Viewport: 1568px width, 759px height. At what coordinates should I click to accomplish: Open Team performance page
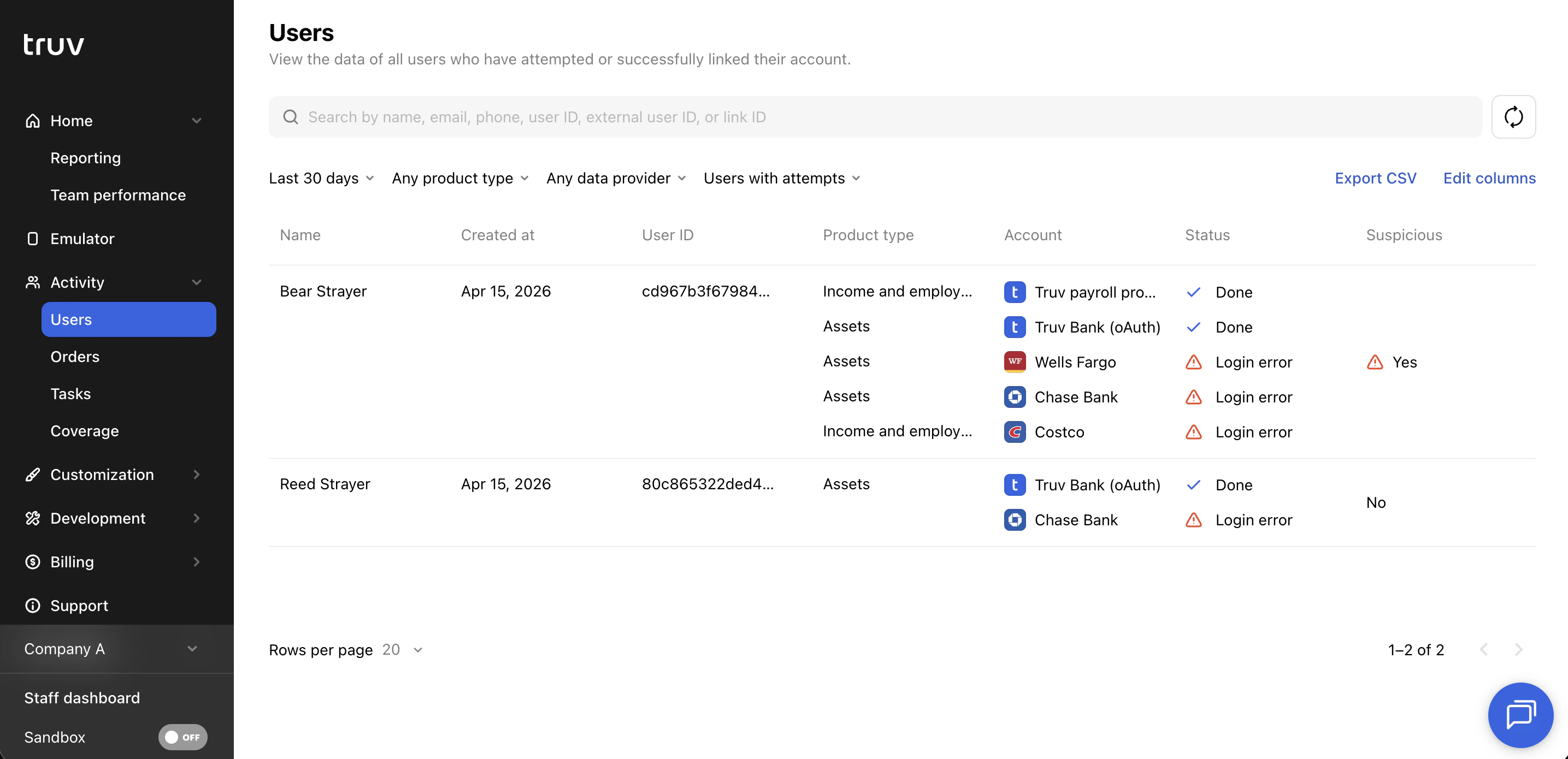pyautogui.click(x=118, y=194)
